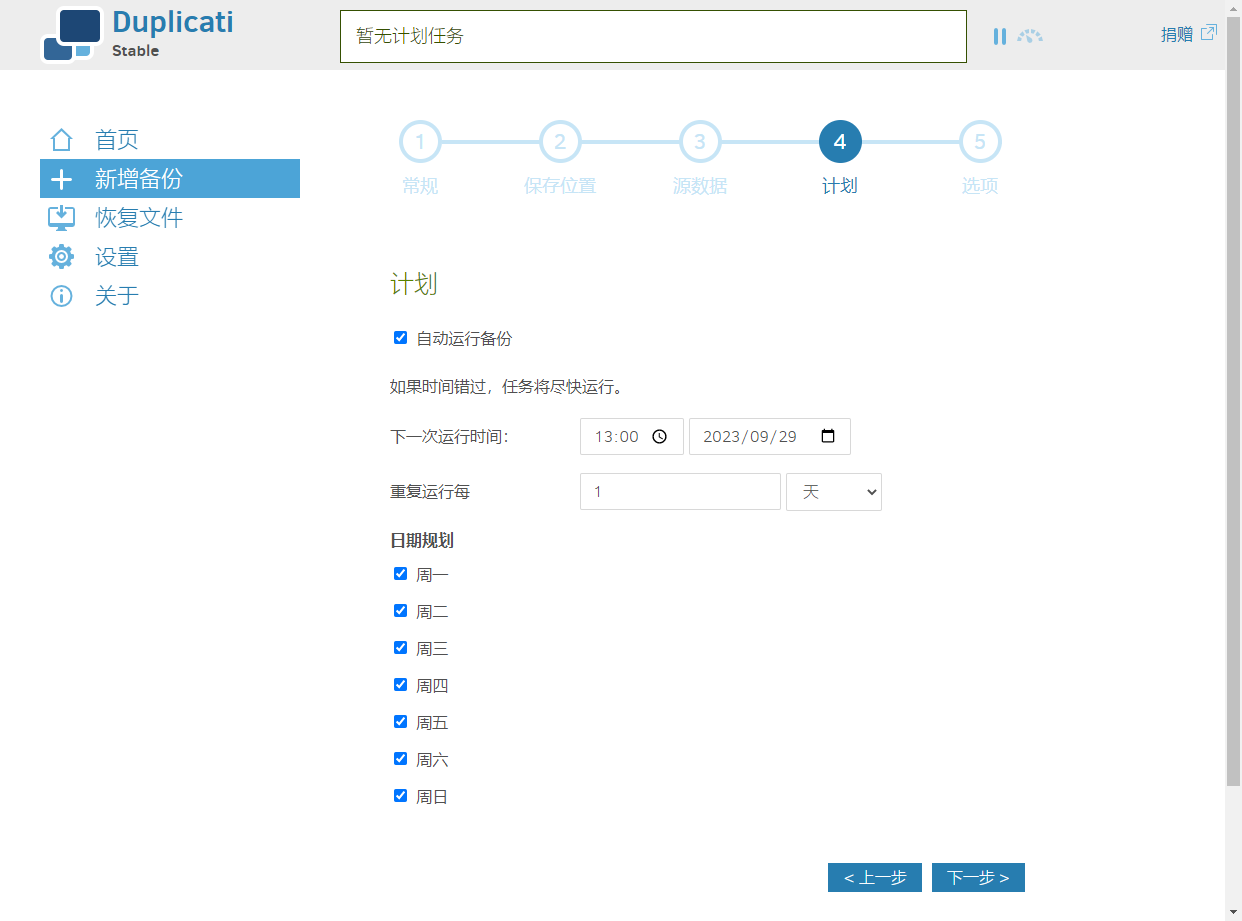Open the throttle speed gauge icon
The height and width of the screenshot is (921, 1242).
click(x=1030, y=36)
